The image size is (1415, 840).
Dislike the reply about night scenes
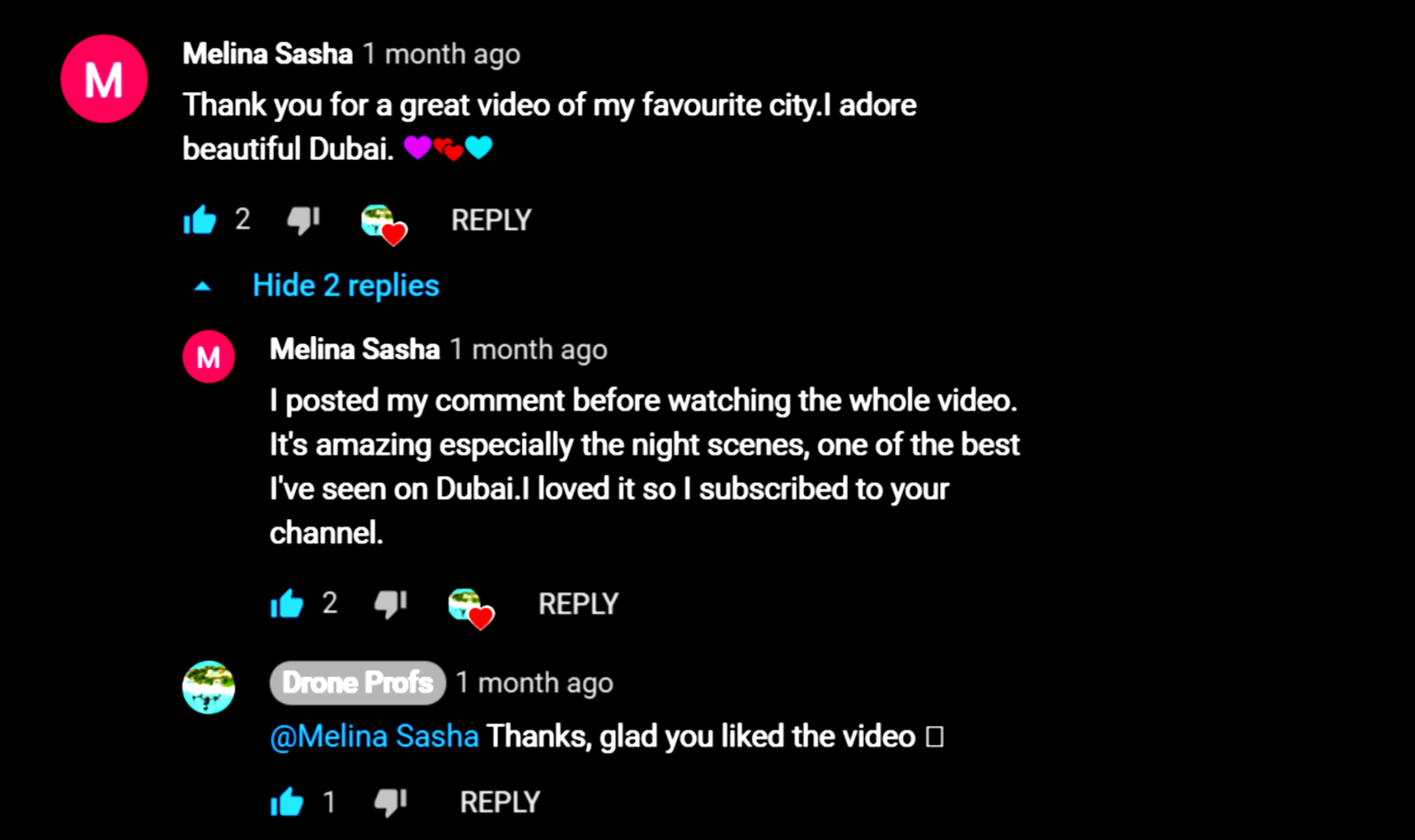tap(390, 604)
